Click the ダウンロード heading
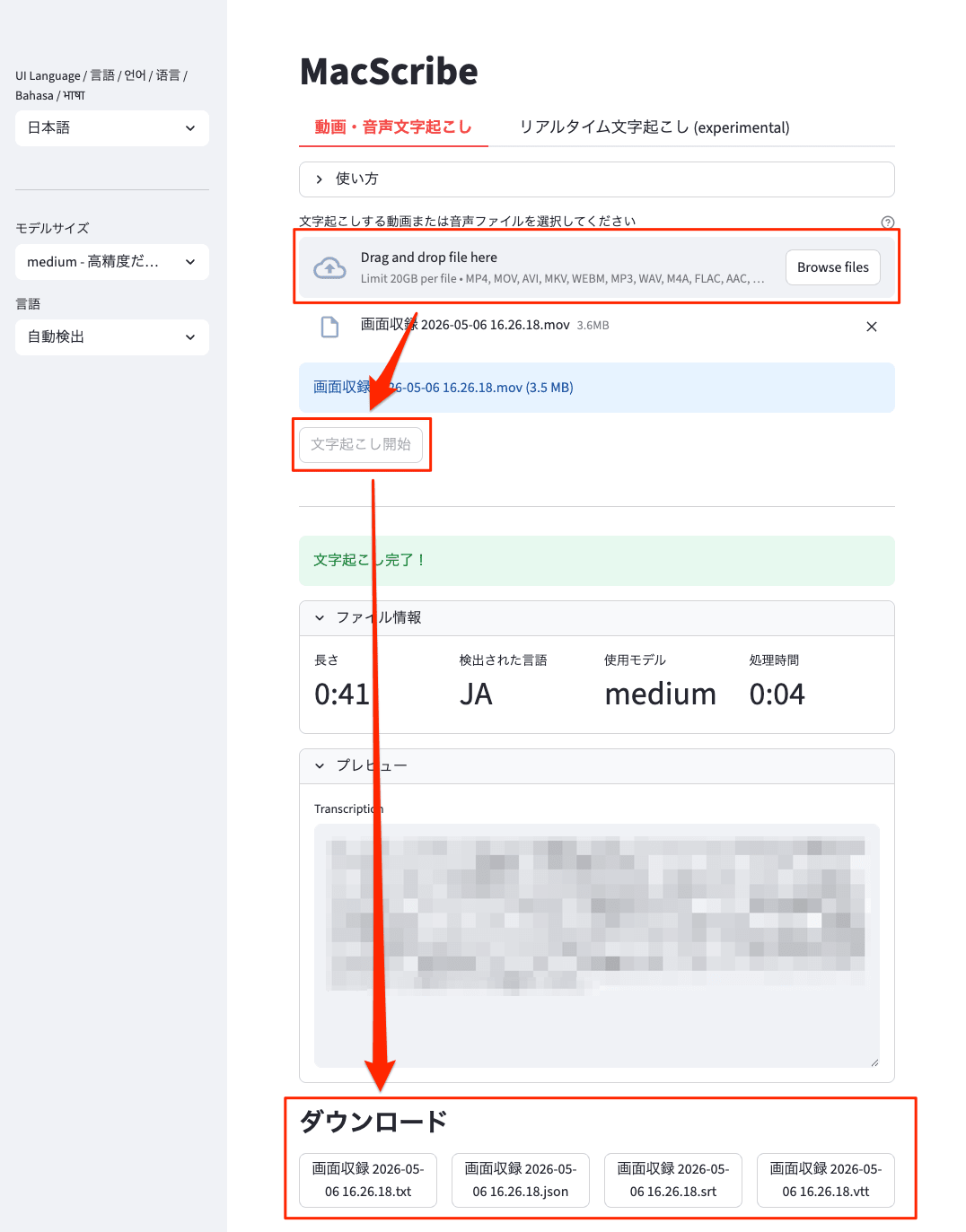Image resolution: width=966 pixels, height=1232 pixels. (x=373, y=1122)
